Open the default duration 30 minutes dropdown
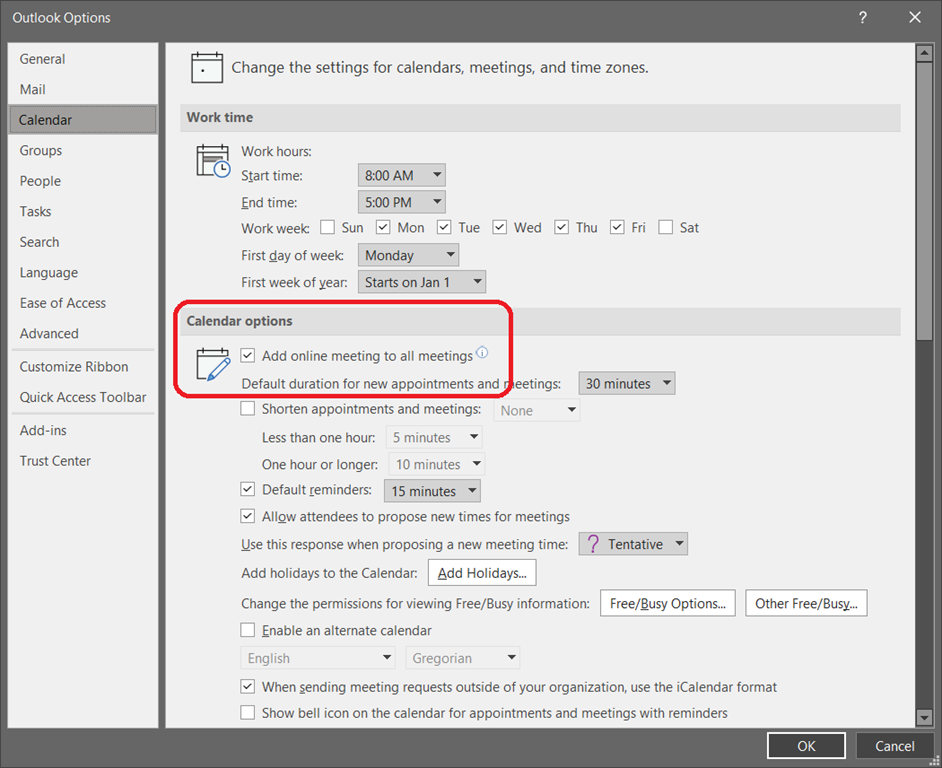Viewport: 942px width, 768px height. tap(627, 383)
